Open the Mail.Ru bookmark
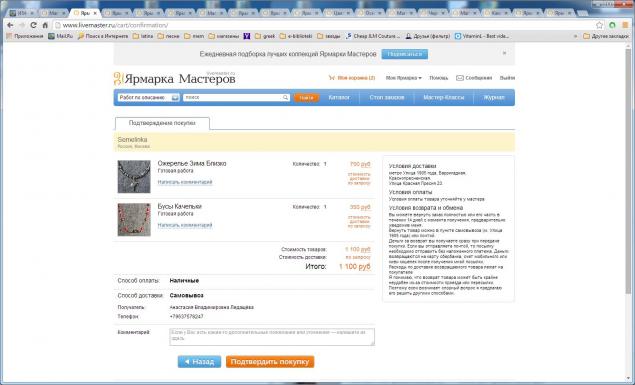 click(61, 36)
